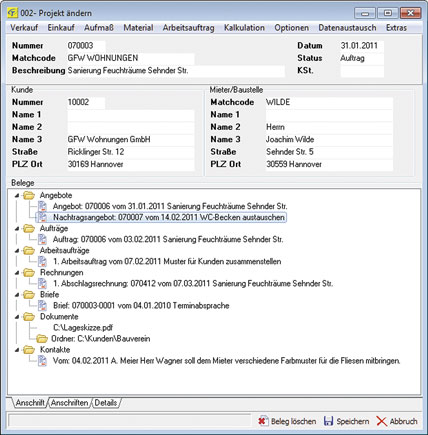
Task: Click the Beleg löschen delete icon
Action: [x=263, y=421]
